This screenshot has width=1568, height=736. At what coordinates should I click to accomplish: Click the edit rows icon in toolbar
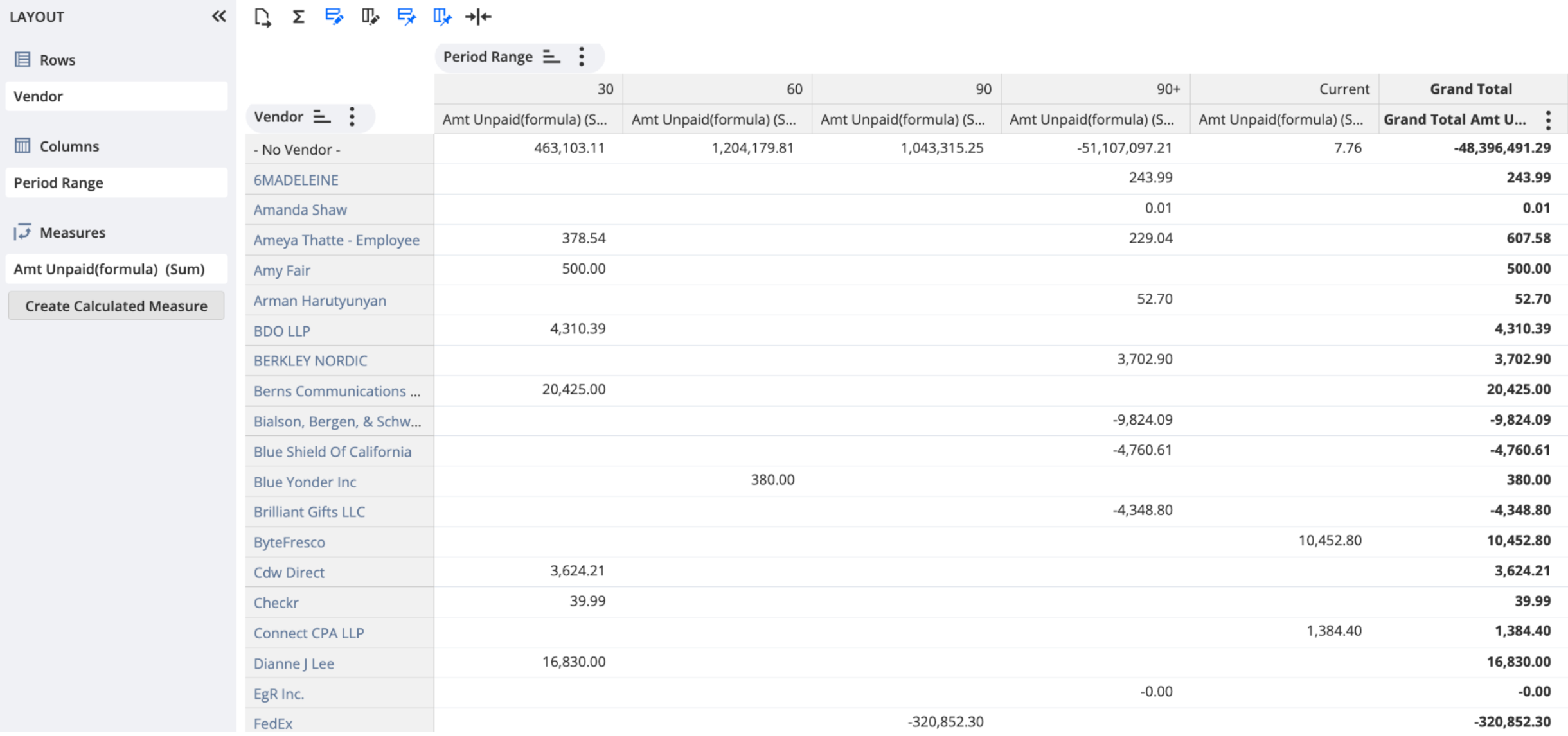point(334,17)
